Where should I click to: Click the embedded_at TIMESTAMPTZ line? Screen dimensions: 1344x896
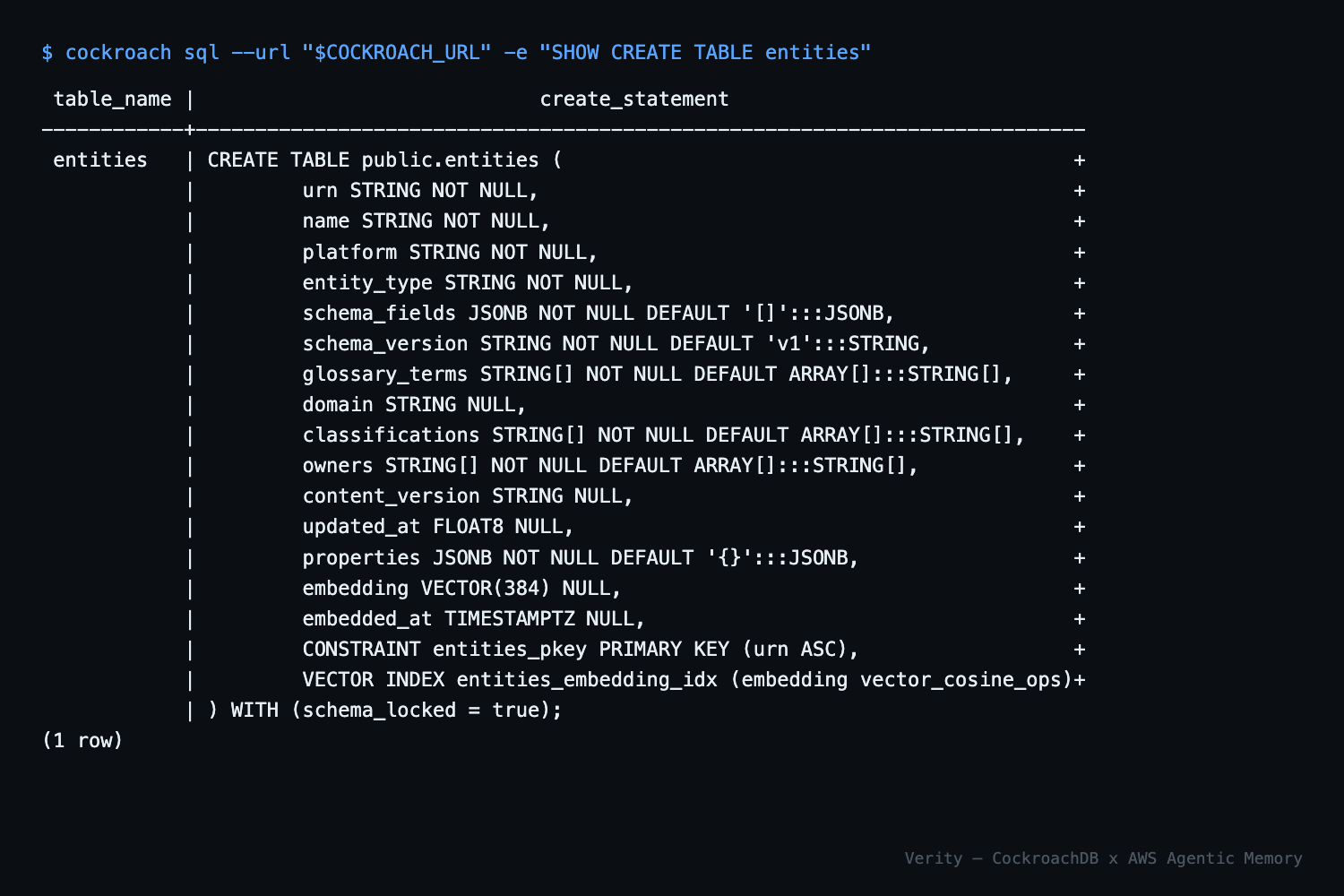tap(474, 618)
